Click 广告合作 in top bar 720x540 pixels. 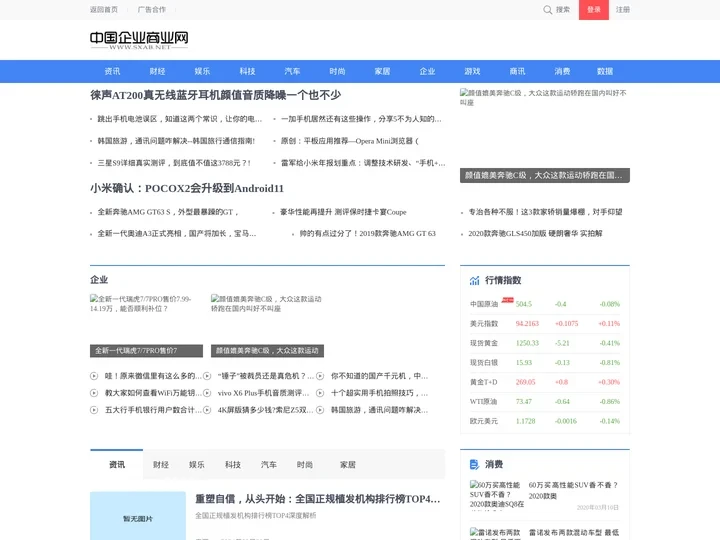coord(152,10)
